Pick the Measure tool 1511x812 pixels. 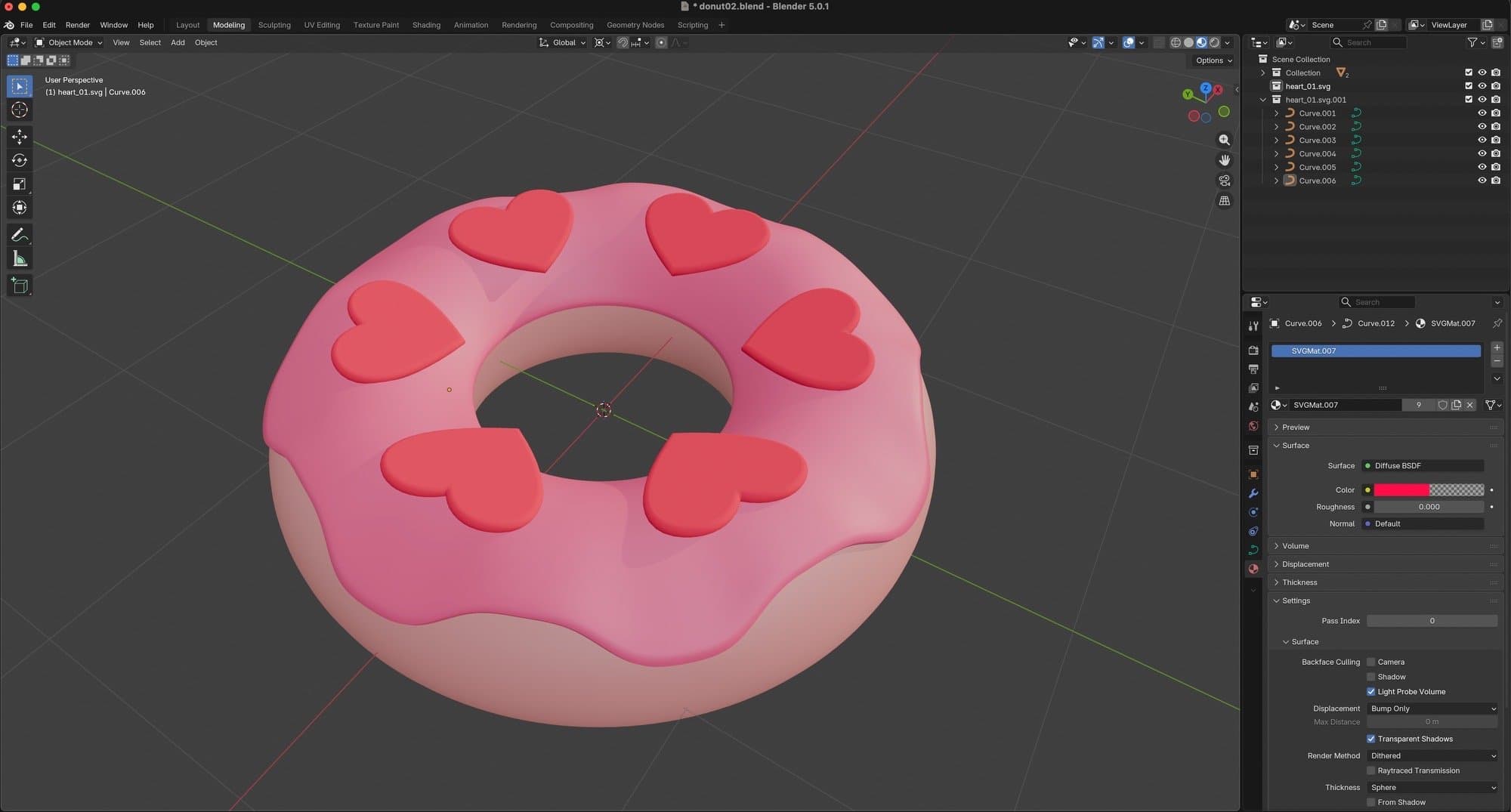point(20,259)
